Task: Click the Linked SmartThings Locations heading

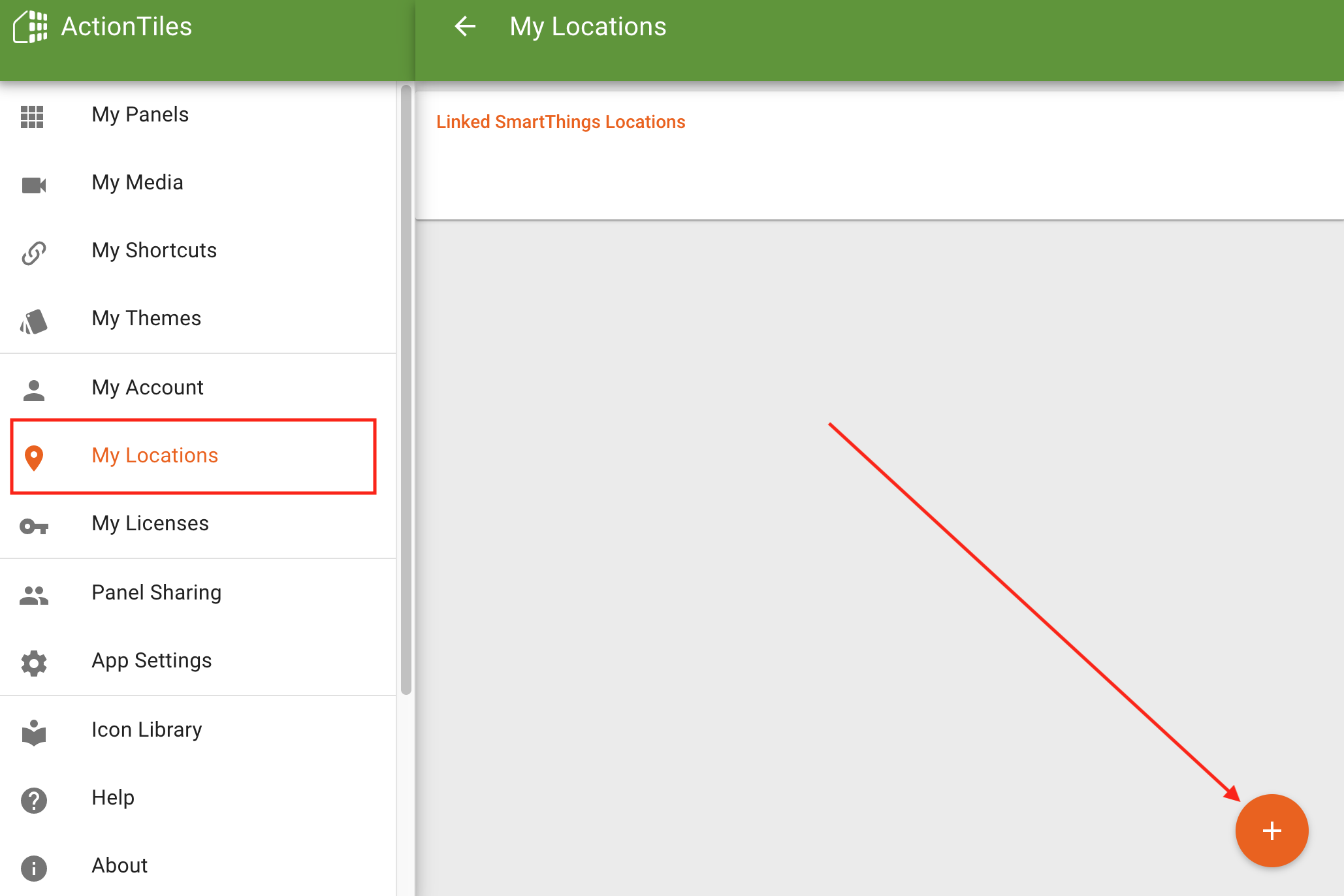Action: (560, 122)
